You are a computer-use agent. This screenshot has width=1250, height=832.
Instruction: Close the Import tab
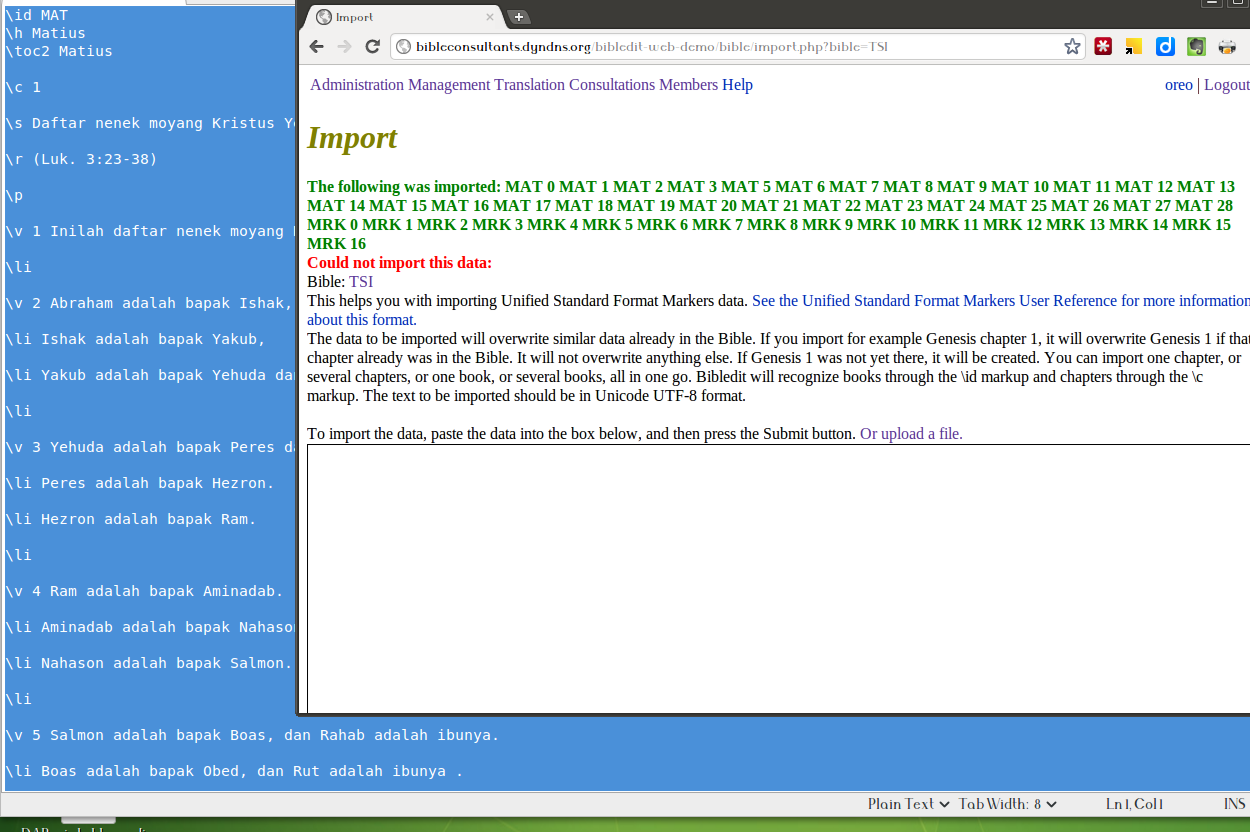490,17
